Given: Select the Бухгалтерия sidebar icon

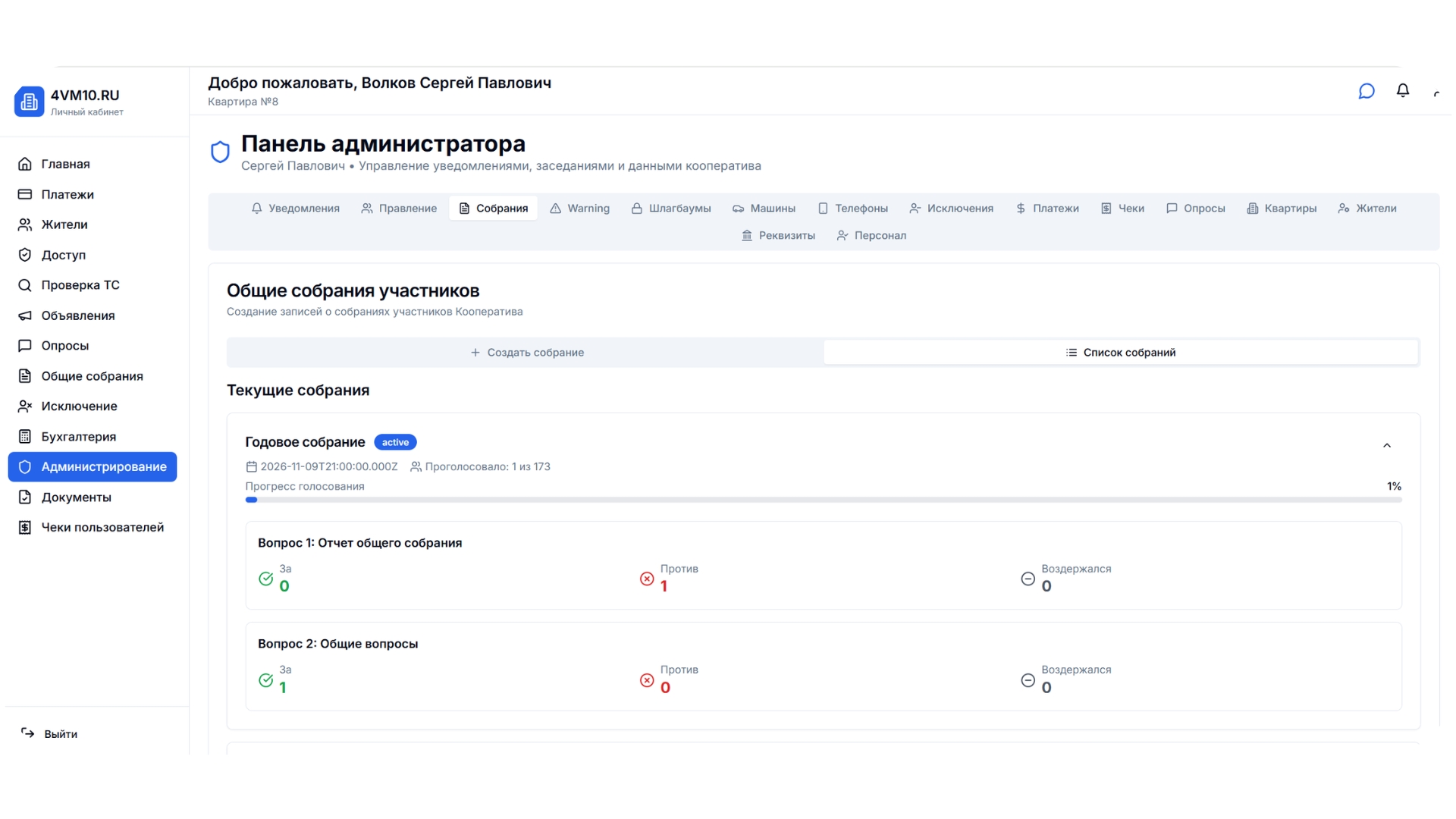Looking at the screenshot, I should click(x=24, y=436).
